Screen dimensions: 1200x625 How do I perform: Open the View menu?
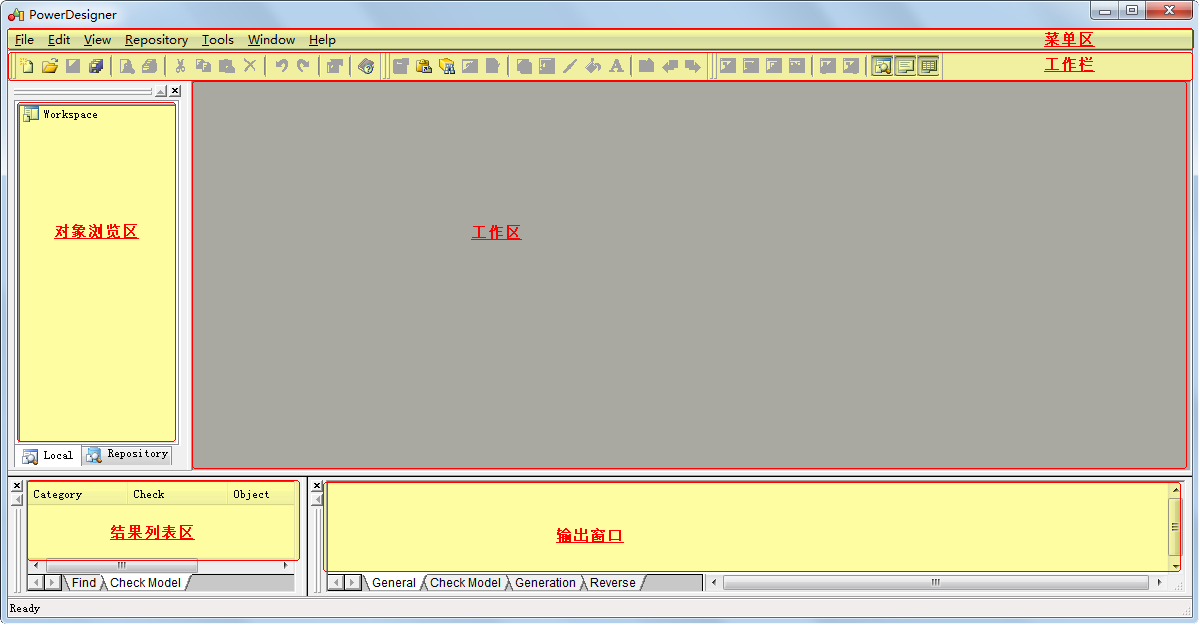tap(98, 40)
